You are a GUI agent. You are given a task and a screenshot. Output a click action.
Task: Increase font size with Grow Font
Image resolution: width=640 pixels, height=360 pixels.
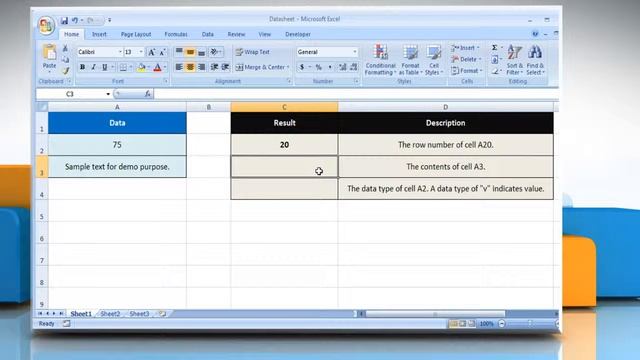(151, 52)
